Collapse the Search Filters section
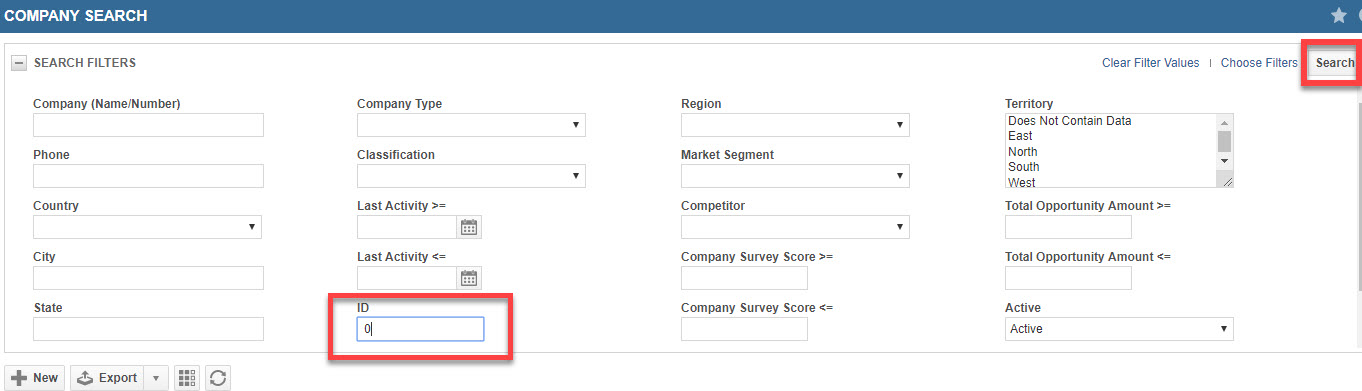The width and height of the screenshot is (1362, 391). pyautogui.click(x=19, y=63)
